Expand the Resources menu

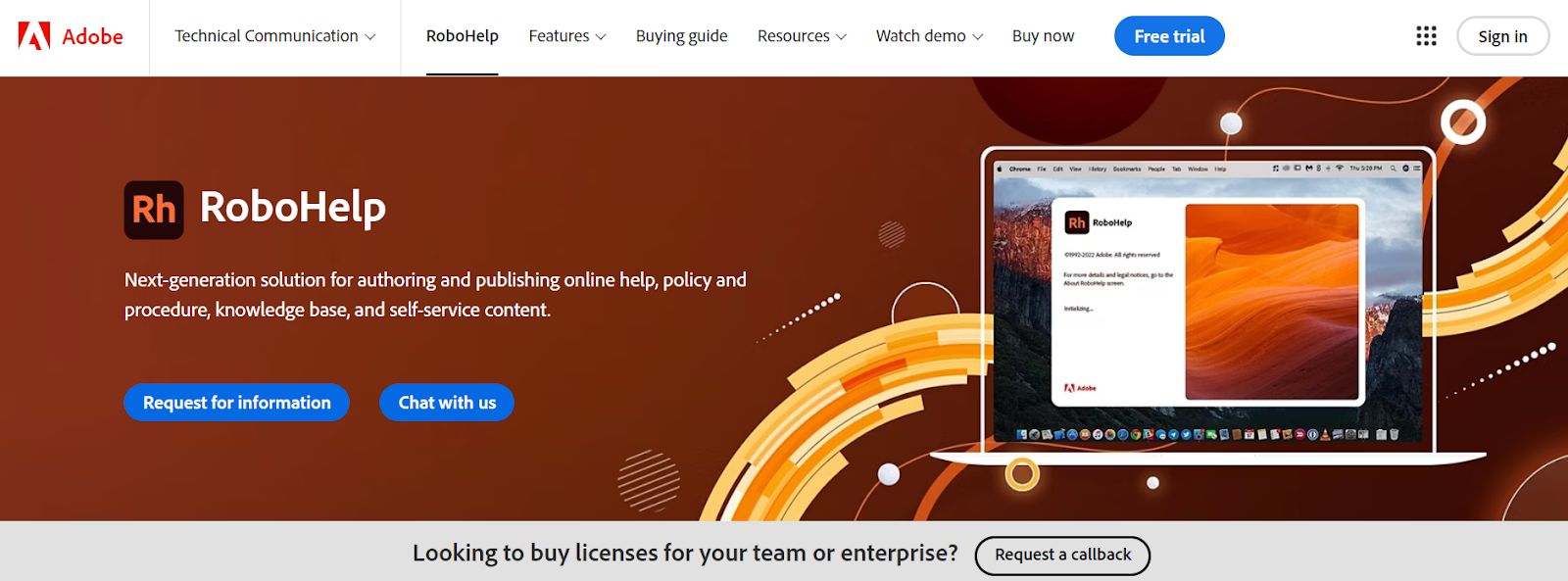[802, 36]
